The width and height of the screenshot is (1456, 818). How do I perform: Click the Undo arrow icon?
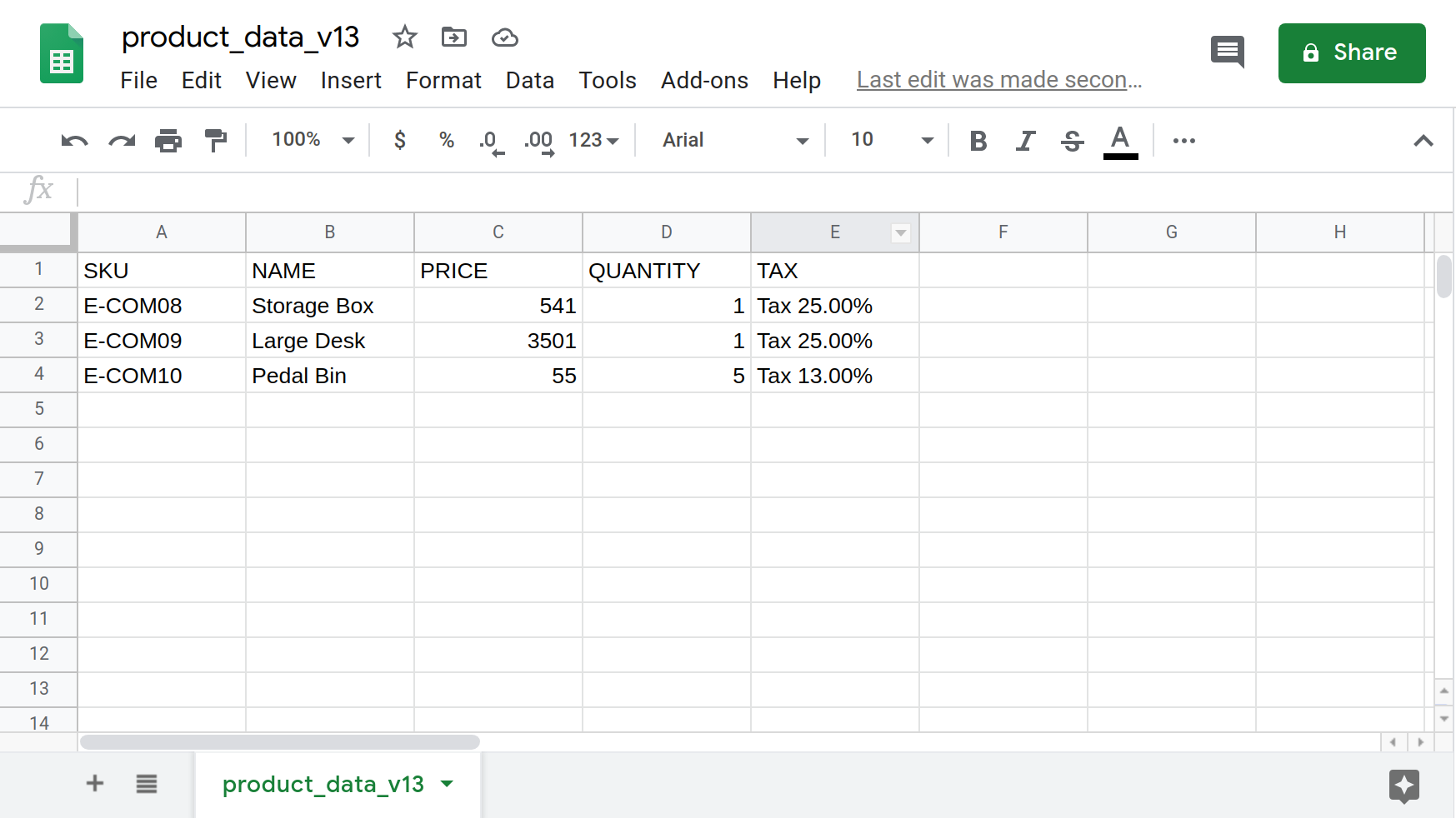click(74, 141)
